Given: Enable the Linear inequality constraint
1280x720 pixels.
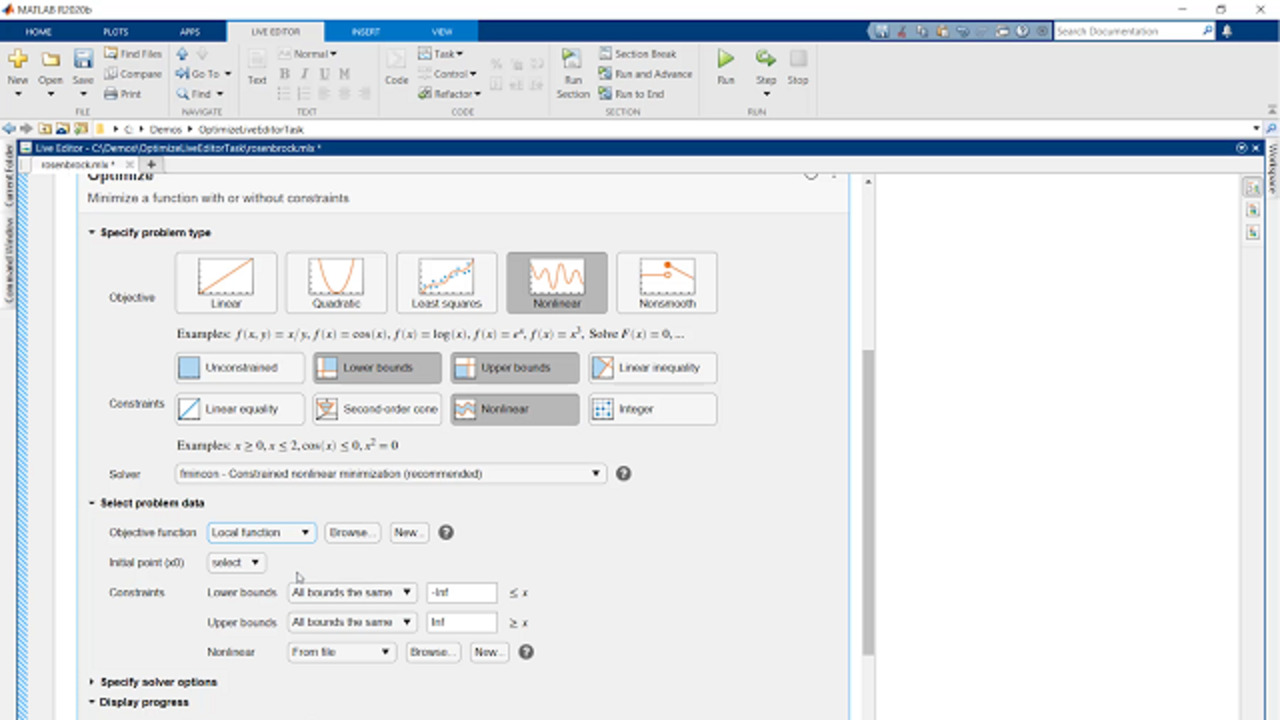Looking at the screenshot, I should pos(652,368).
